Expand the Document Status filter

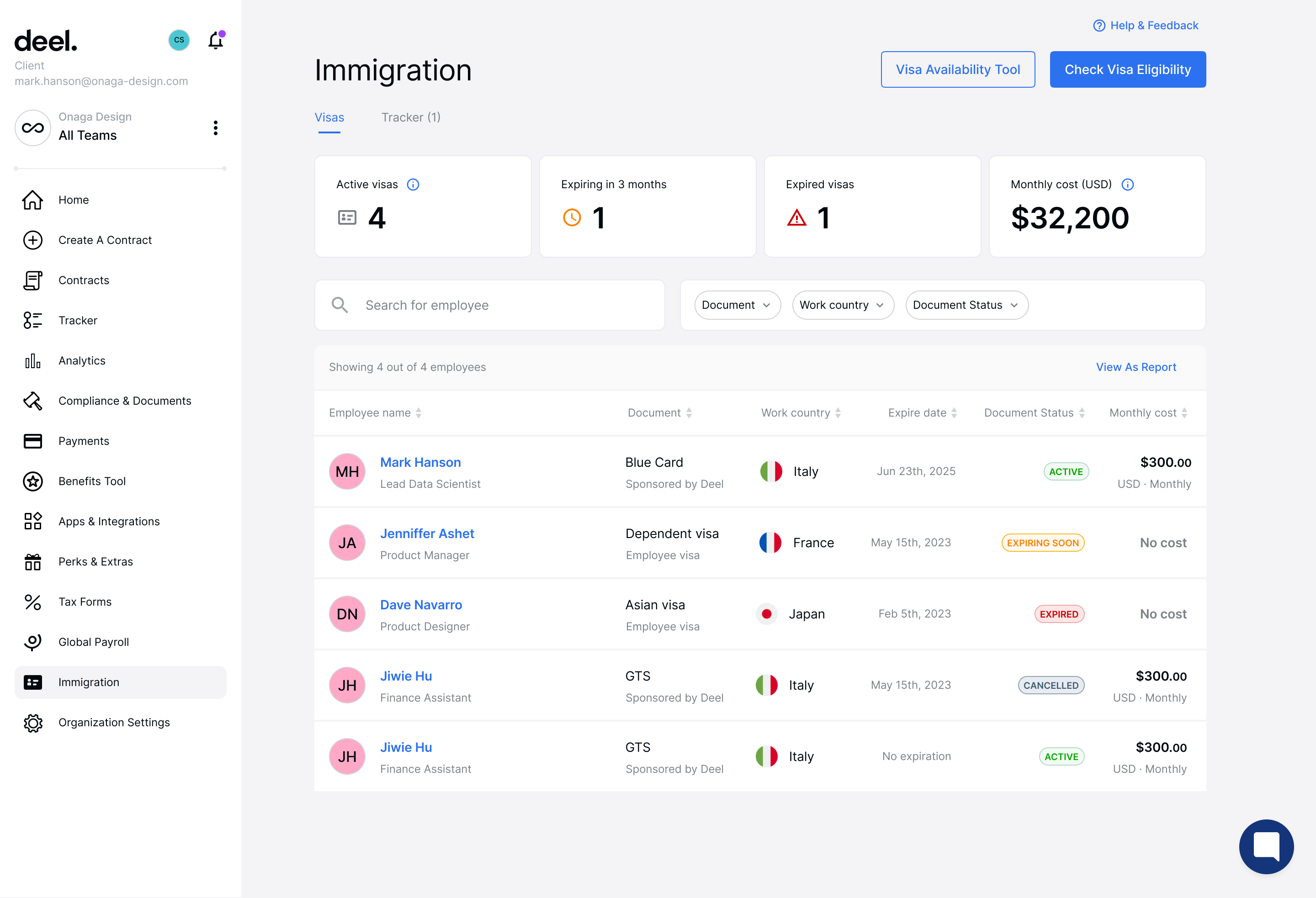point(966,305)
